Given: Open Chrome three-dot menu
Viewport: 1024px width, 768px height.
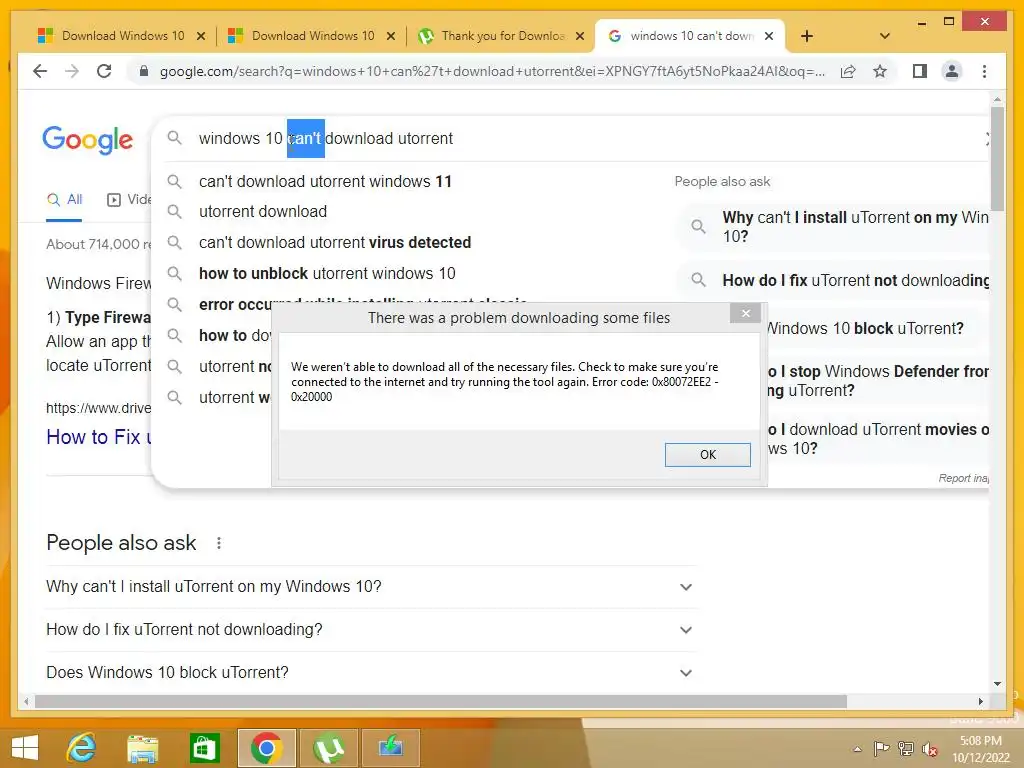Looking at the screenshot, I should [984, 71].
